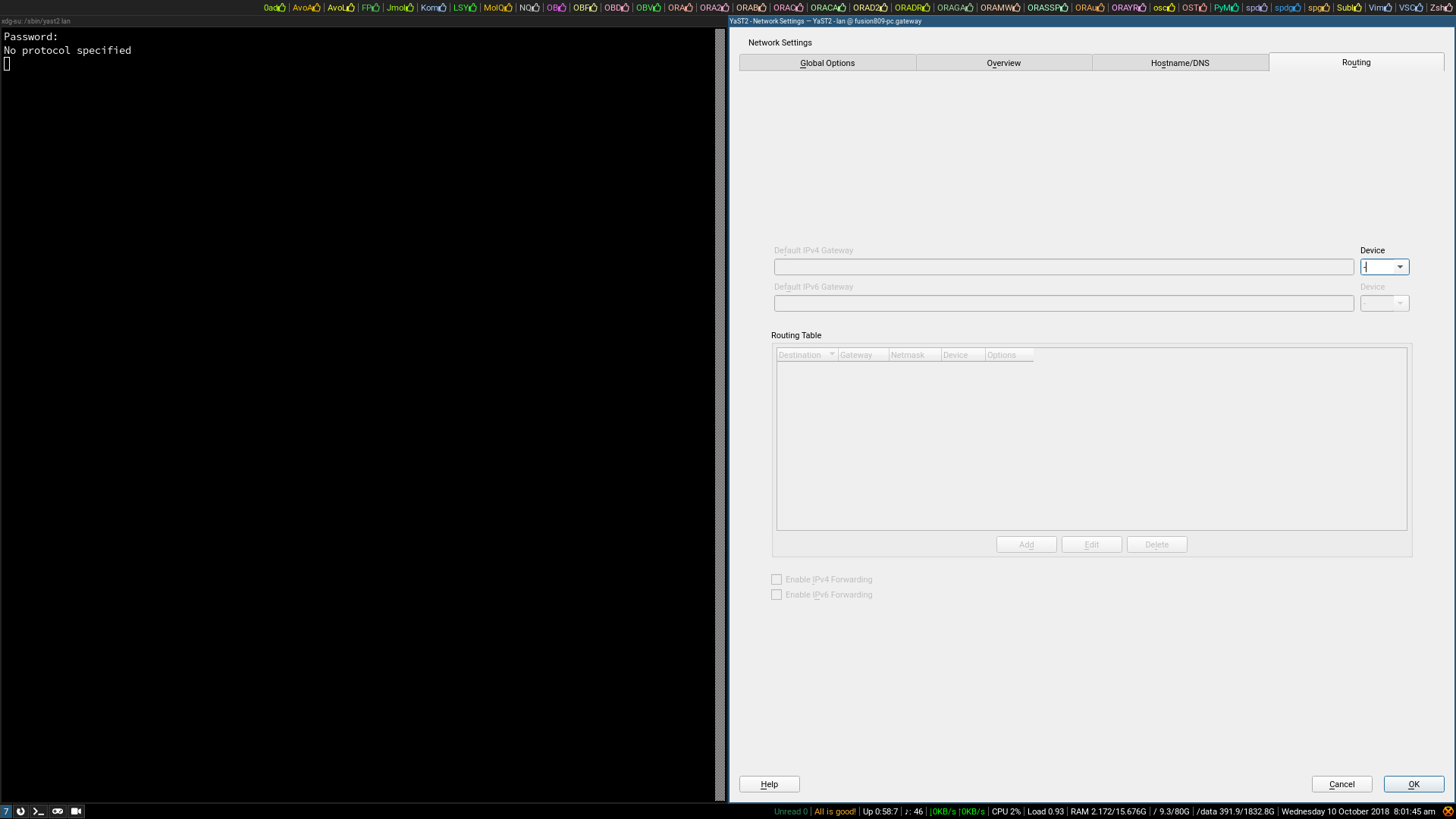Enable IPv6 Forwarding checkbox

click(777, 595)
